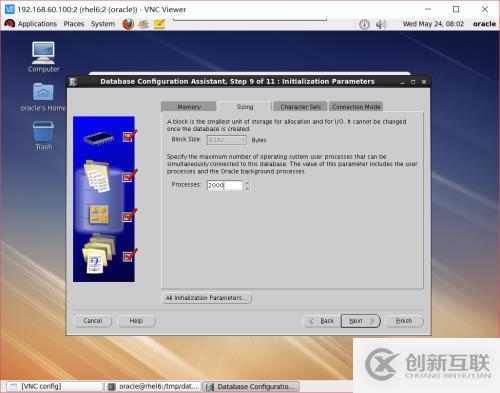The image size is (500, 393).
Task: Switch to the Character Sets tab
Action: (300, 107)
